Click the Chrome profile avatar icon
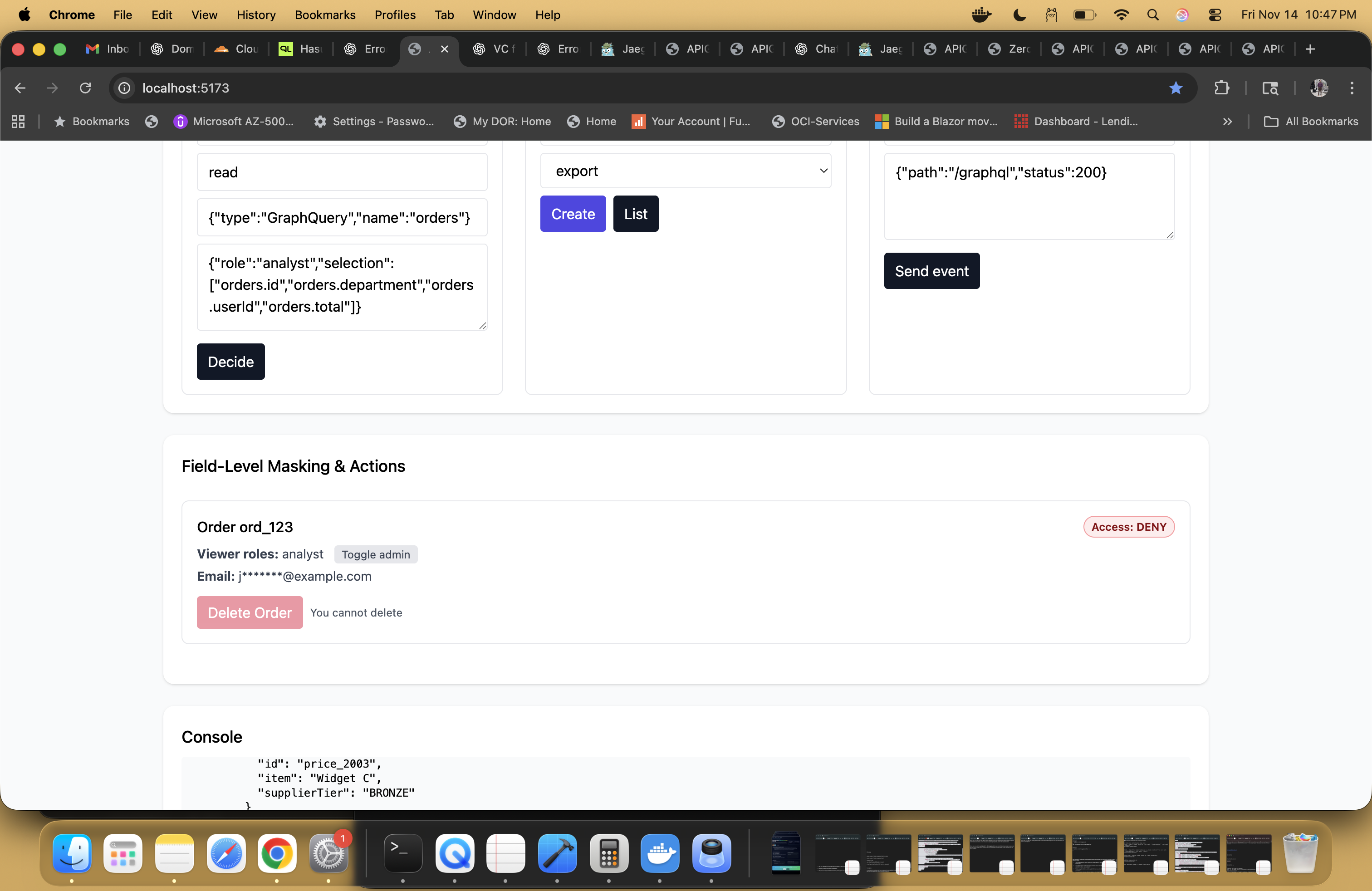Image resolution: width=1372 pixels, height=891 pixels. pyautogui.click(x=1319, y=88)
